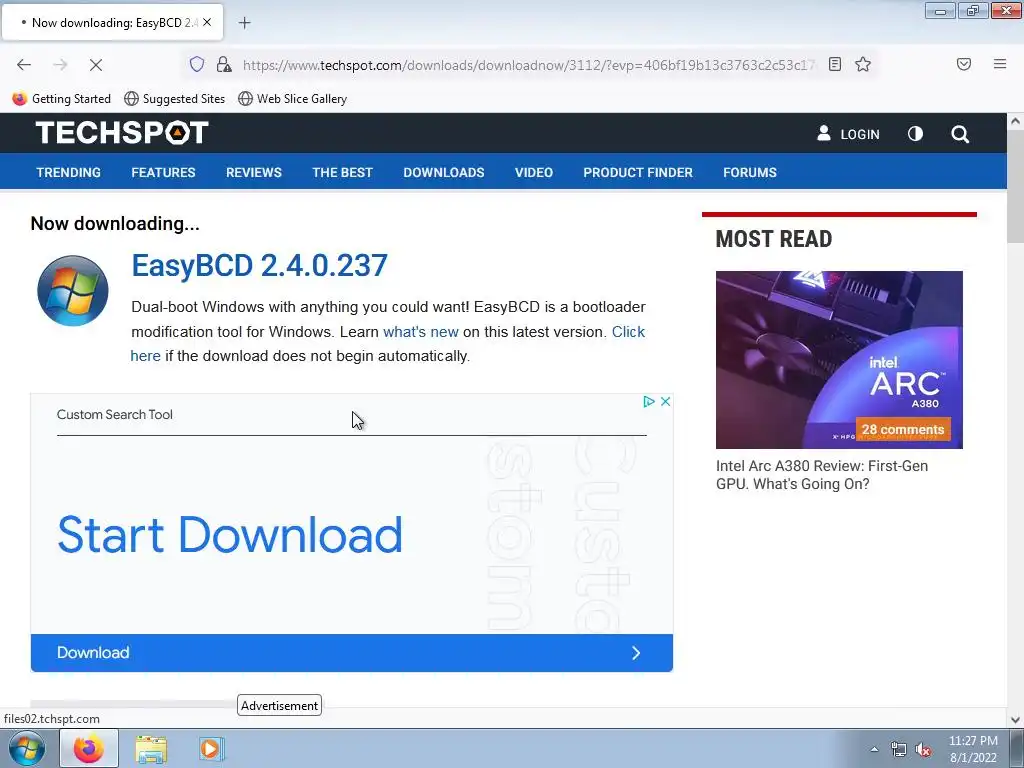
Task: Select the 'Now downloading: EasyBCD' tab
Action: click(112, 22)
